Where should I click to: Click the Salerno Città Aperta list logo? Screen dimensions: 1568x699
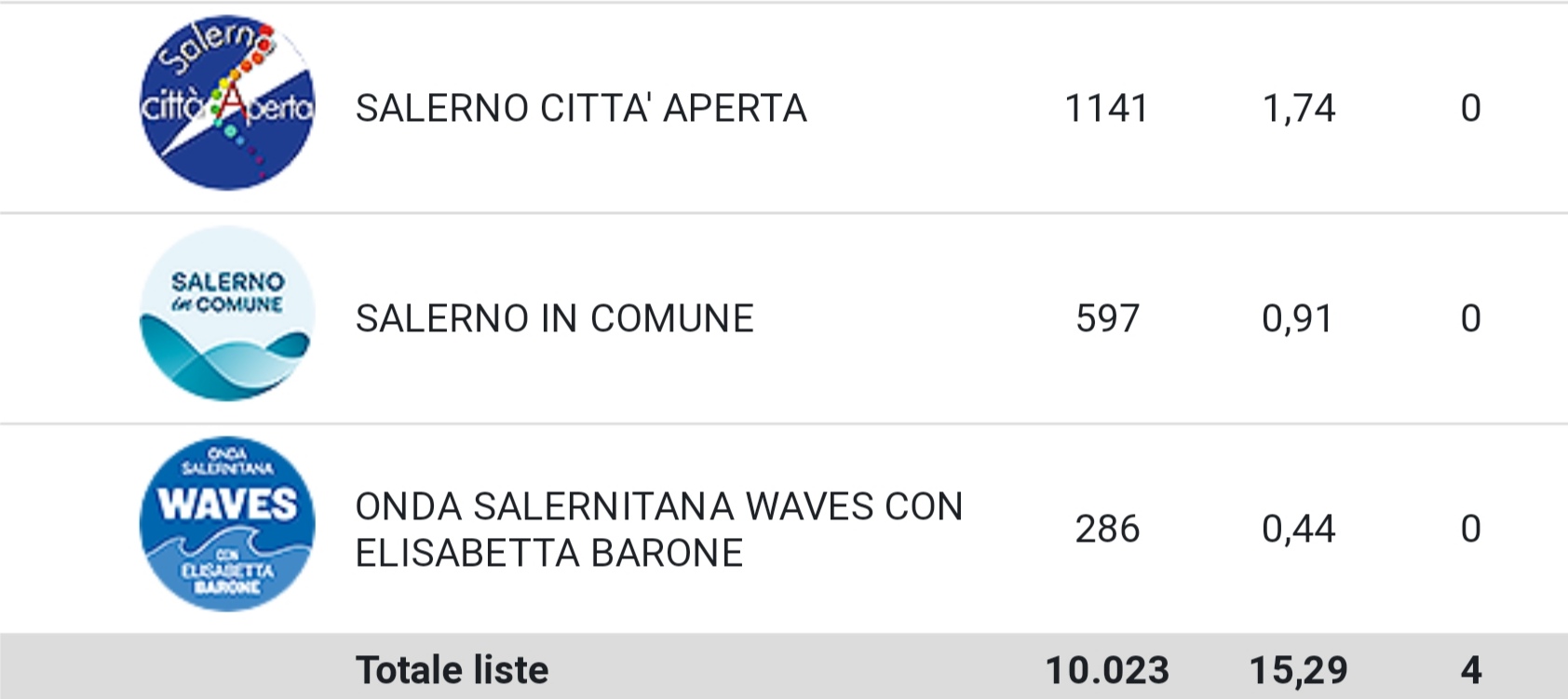pos(227,102)
